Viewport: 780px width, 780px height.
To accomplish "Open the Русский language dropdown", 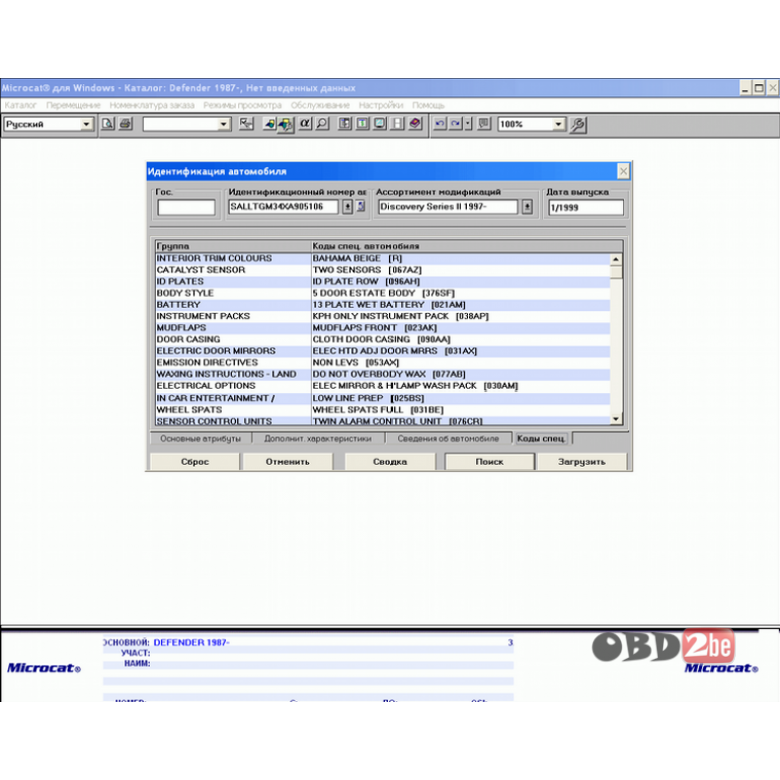I will tap(86, 124).
